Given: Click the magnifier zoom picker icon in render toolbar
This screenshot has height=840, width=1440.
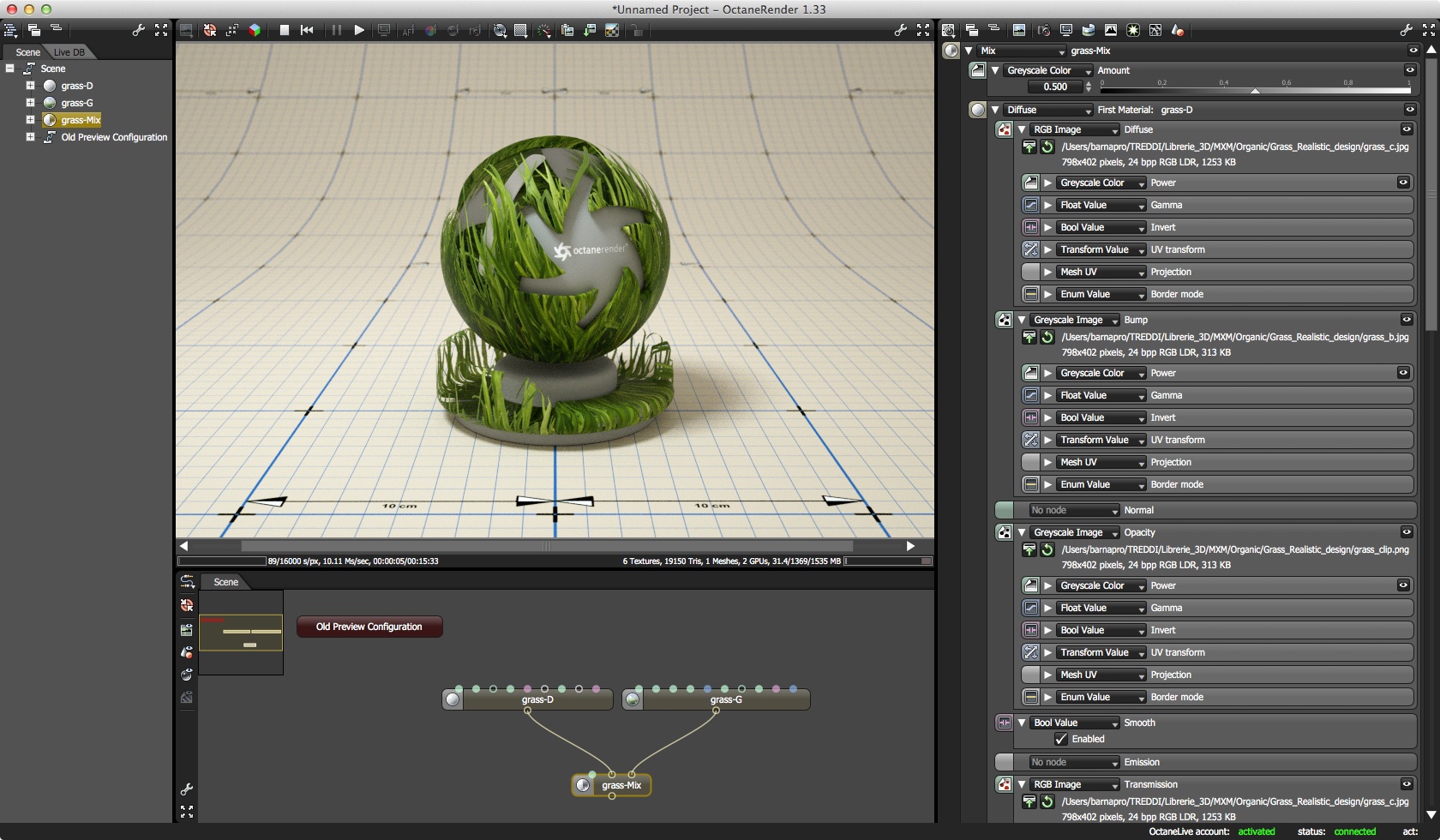Looking at the screenshot, I should [x=500, y=30].
